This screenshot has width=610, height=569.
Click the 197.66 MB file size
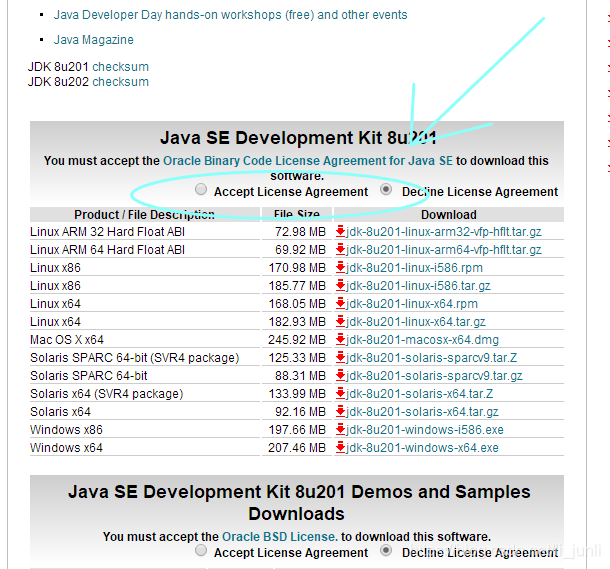point(296,430)
